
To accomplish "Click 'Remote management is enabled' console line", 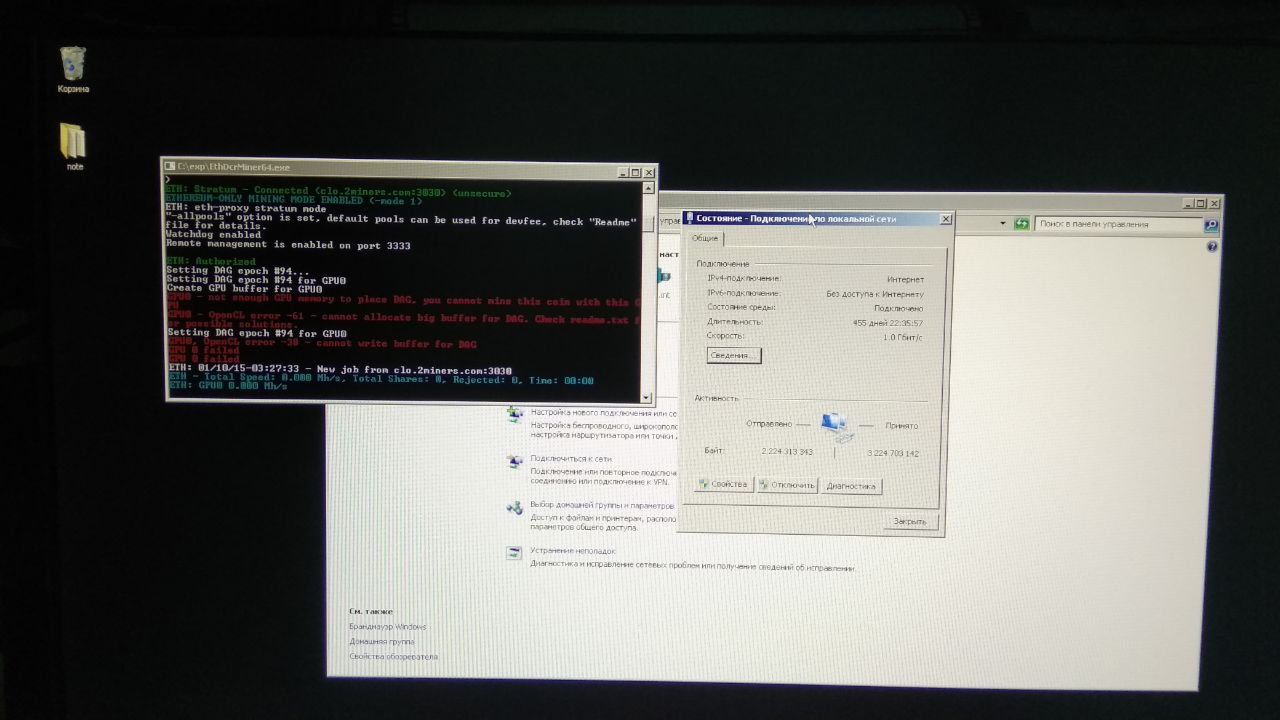I will point(288,245).
